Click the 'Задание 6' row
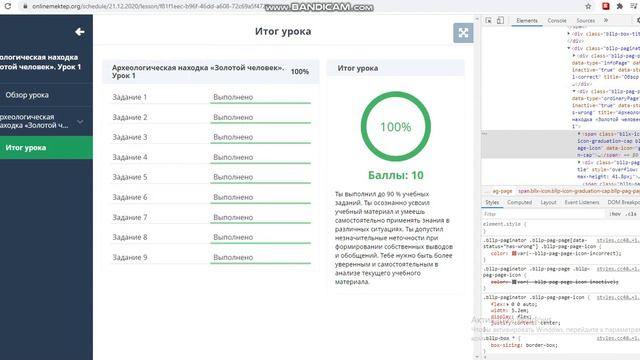640x360 pixels. [211, 197]
